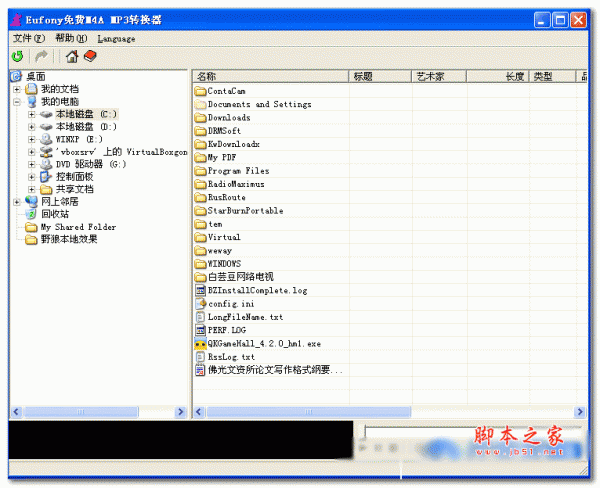Viewport: 600px width, 488px height.
Task: Expand 我的文档 tree node
Action: [17, 90]
